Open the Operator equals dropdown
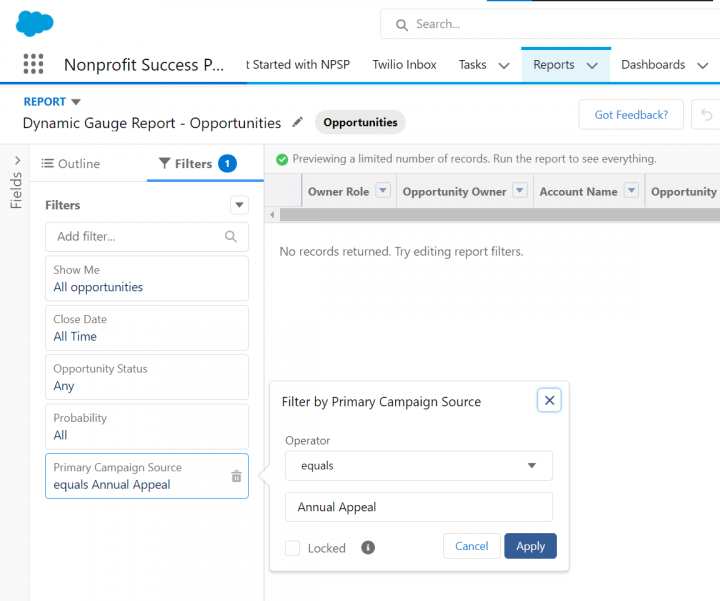The width and height of the screenshot is (720, 601). coord(418,465)
